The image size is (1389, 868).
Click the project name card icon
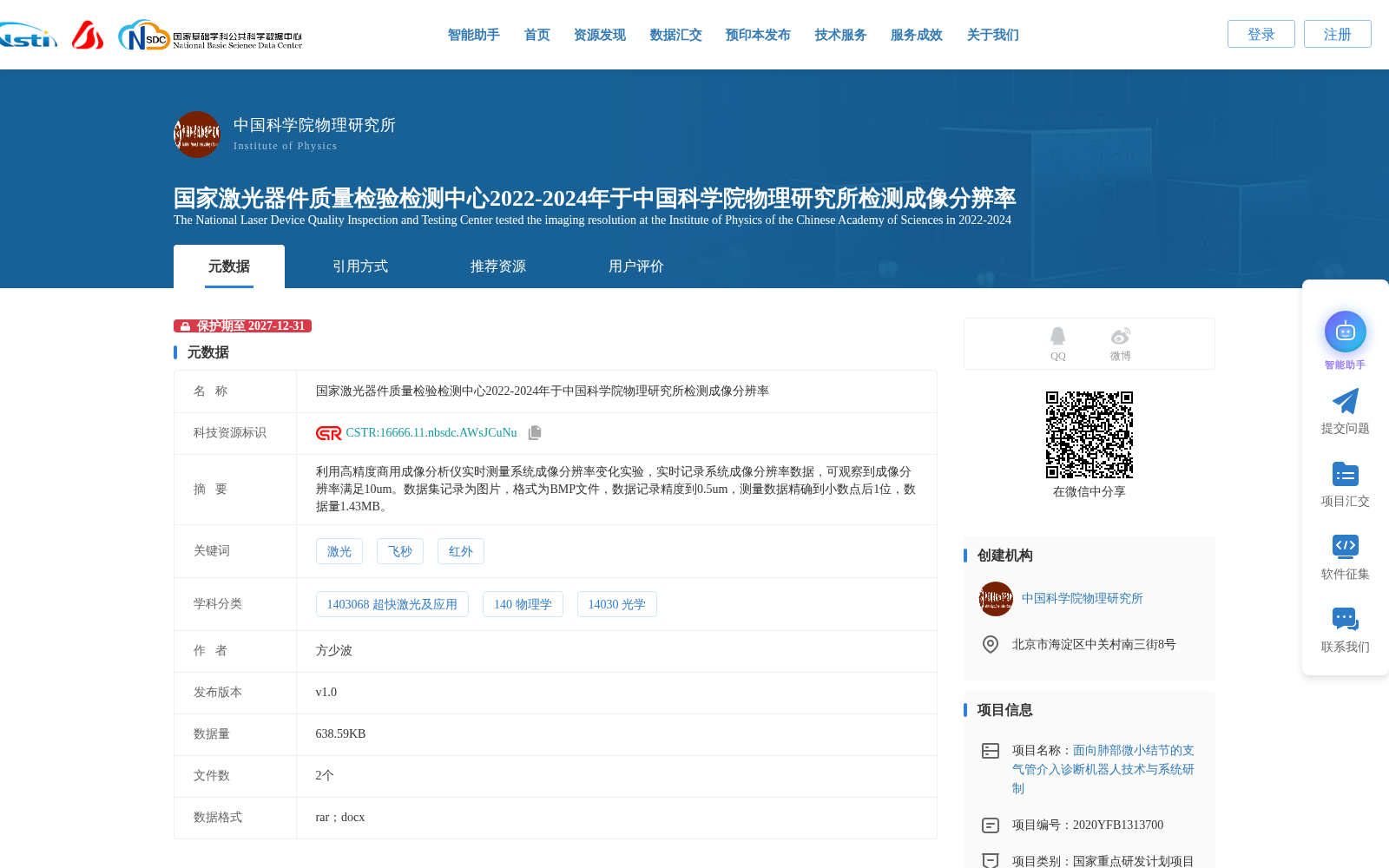pos(991,751)
